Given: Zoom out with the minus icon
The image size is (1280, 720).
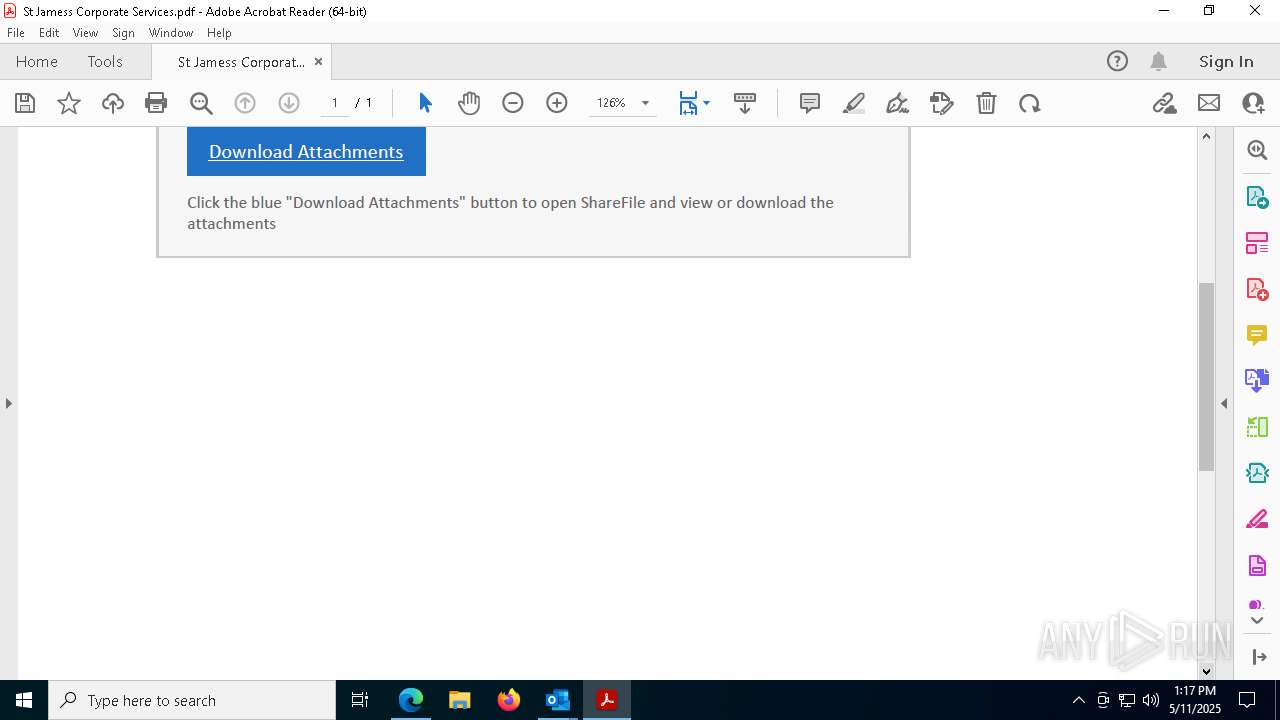Looking at the screenshot, I should [513, 103].
